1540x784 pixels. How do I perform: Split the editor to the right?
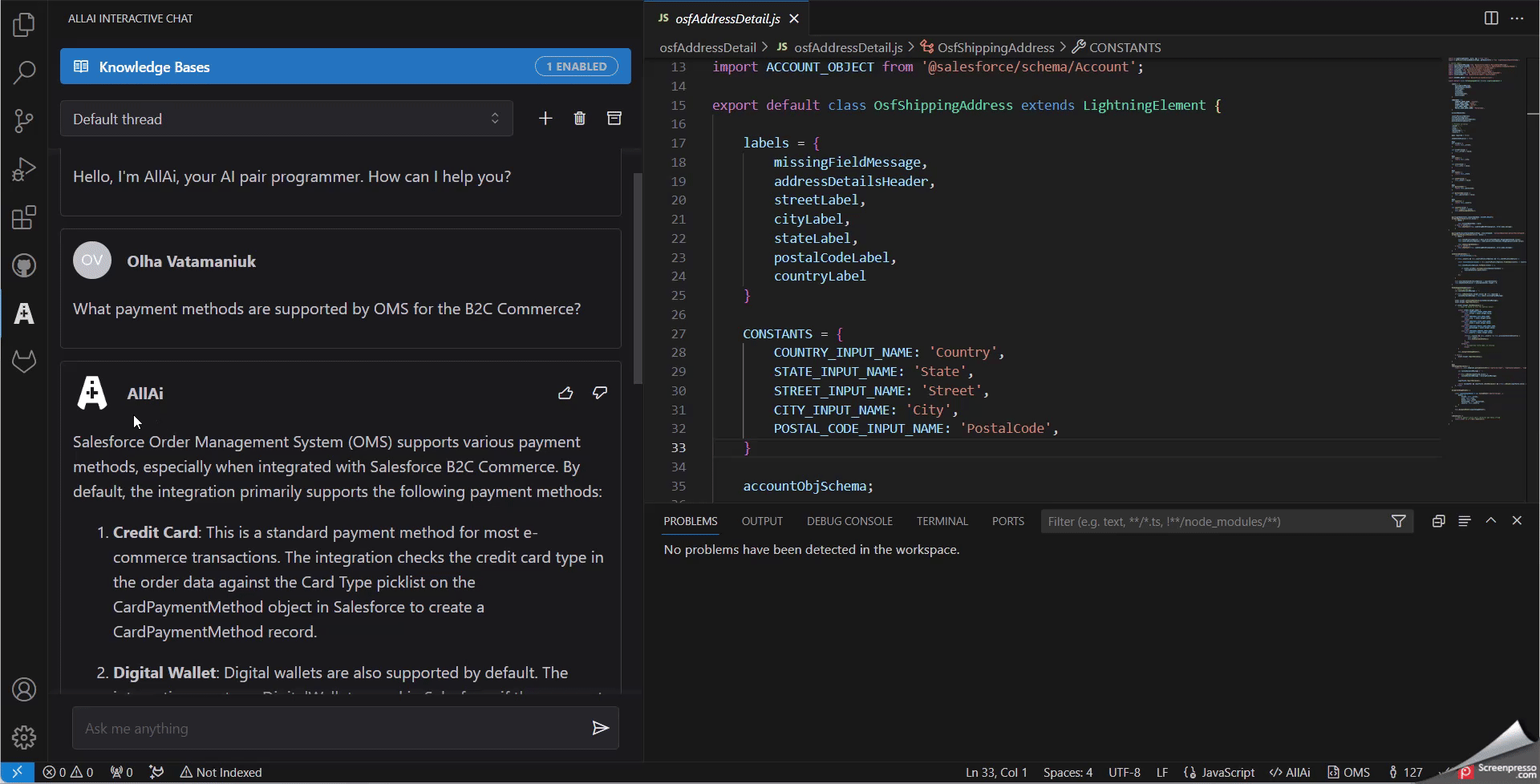tap(1491, 18)
